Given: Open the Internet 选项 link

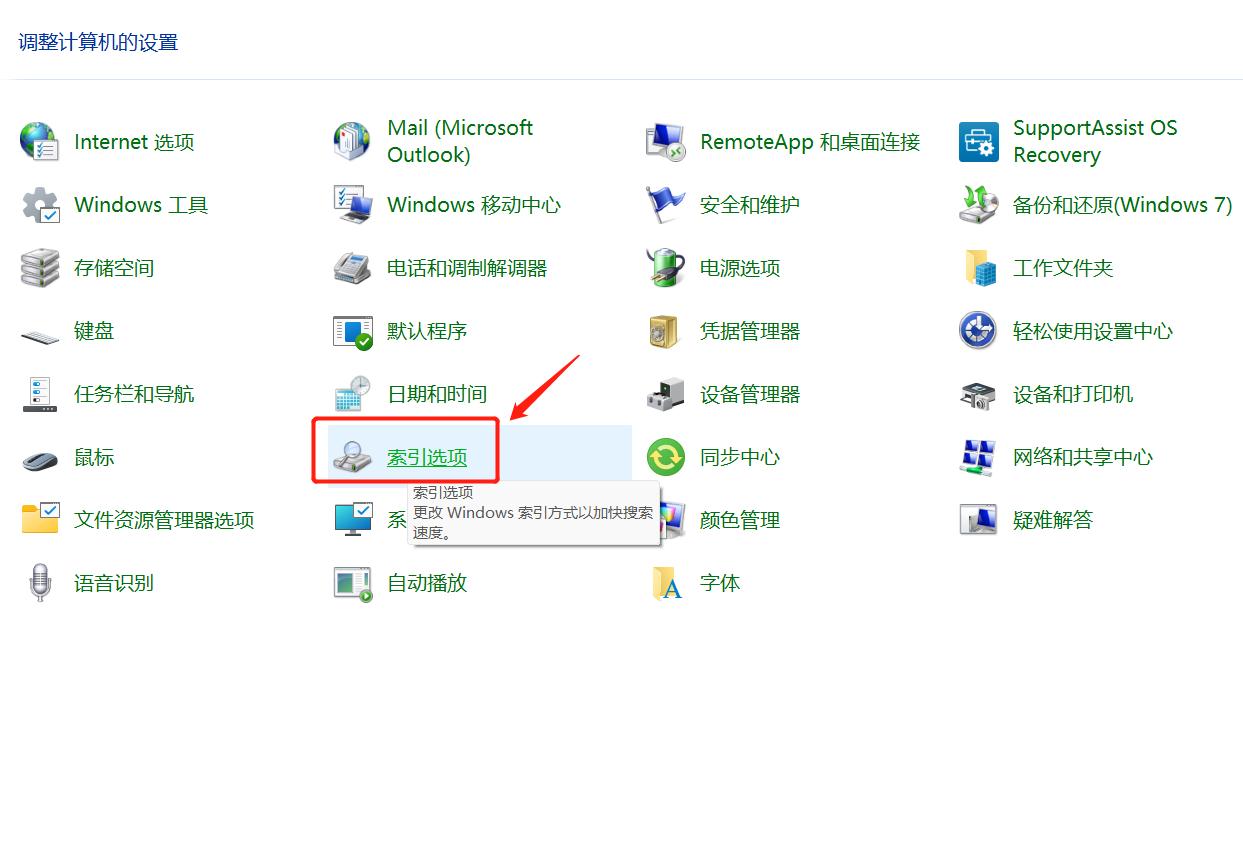Looking at the screenshot, I should pos(134,142).
